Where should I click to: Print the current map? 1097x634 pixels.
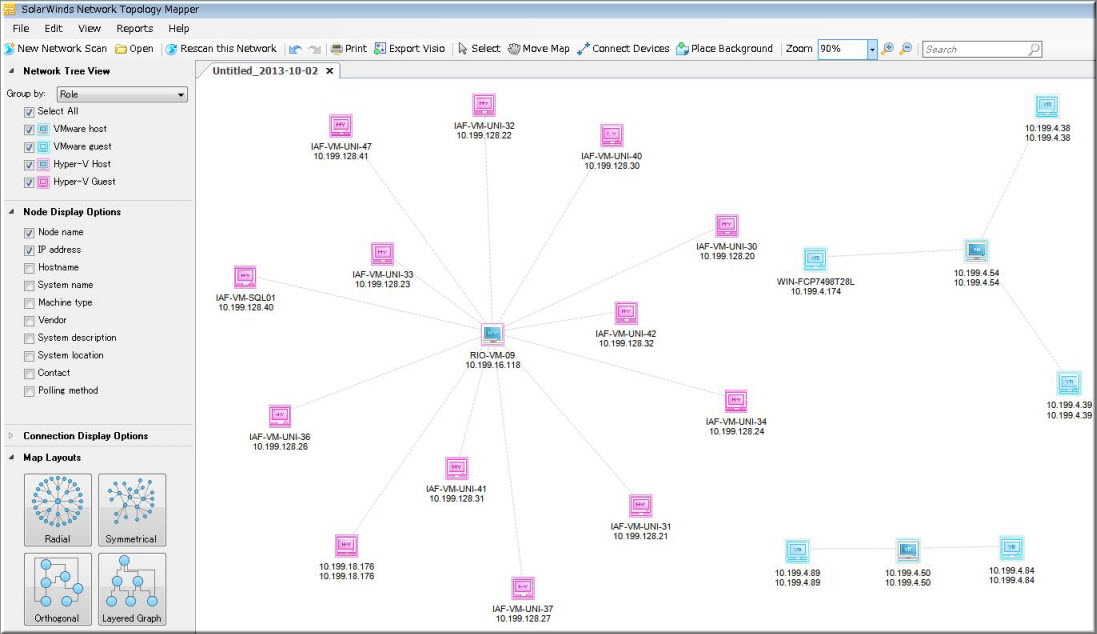pyautogui.click(x=348, y=49)
